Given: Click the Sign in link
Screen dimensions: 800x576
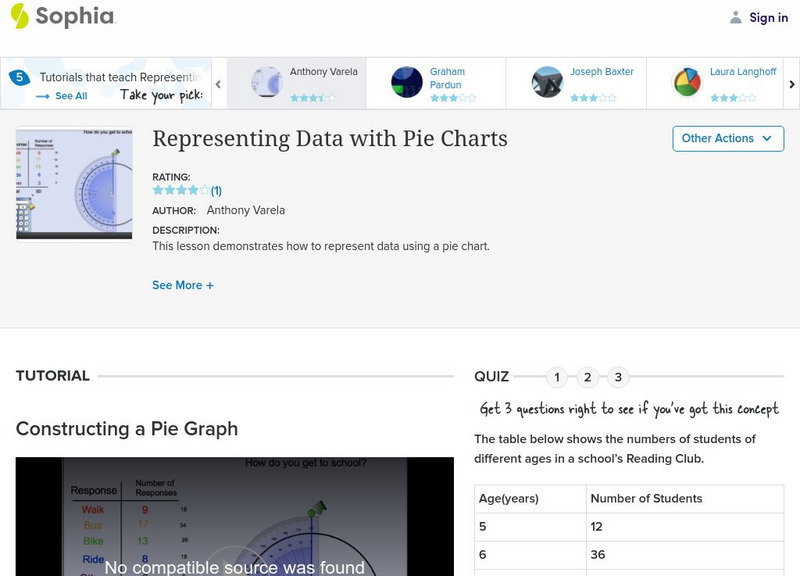Looking at the screenshot, I should 768,17.
